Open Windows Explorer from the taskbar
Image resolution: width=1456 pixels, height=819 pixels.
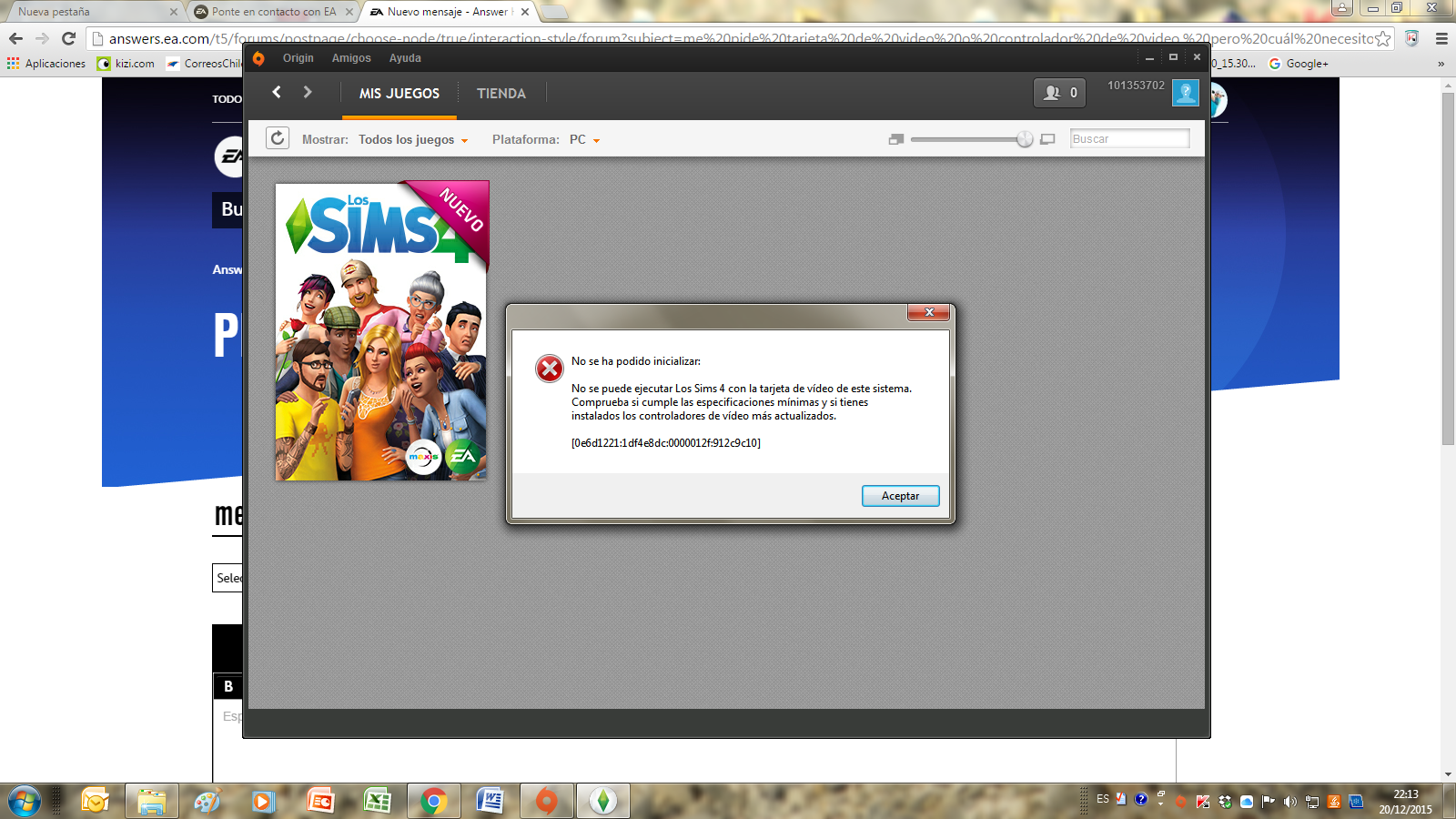[152, 802]
